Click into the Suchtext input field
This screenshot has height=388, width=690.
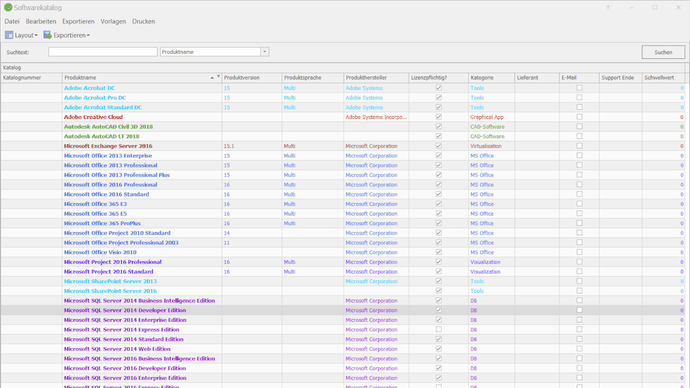pos(103,52)
